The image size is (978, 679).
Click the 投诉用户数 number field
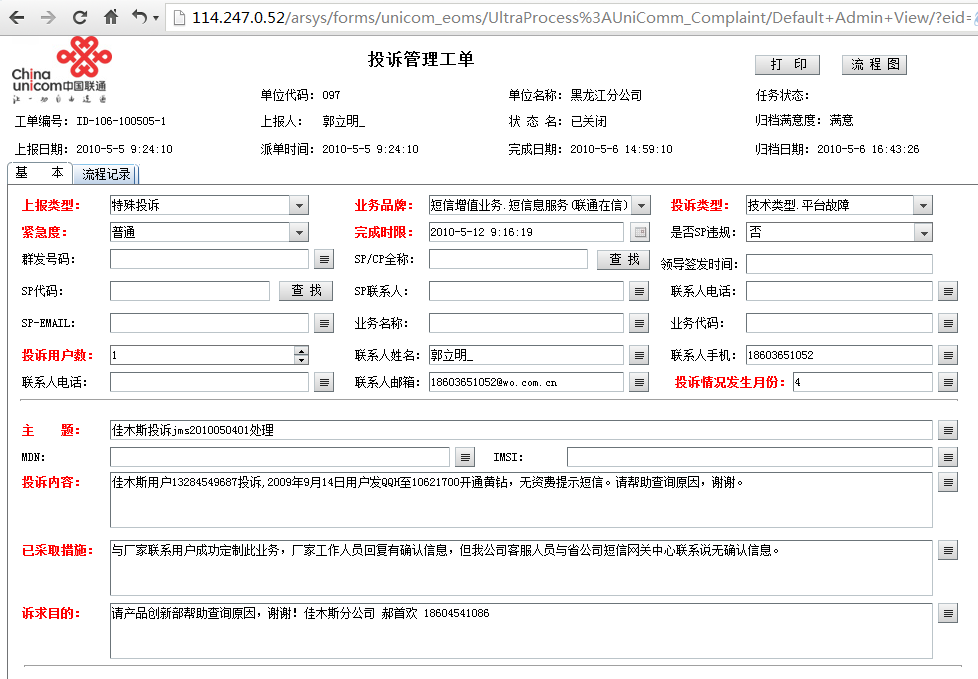202,355
